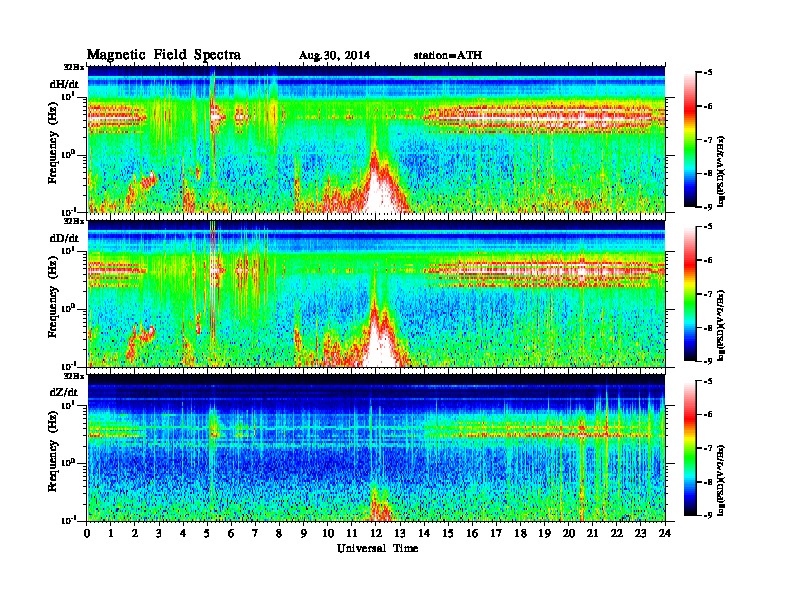Viewport: 792px width, 612px height.
Task: Click the "Universal Time" axis label
Action: pyautogui.click(x=377, y=548)
